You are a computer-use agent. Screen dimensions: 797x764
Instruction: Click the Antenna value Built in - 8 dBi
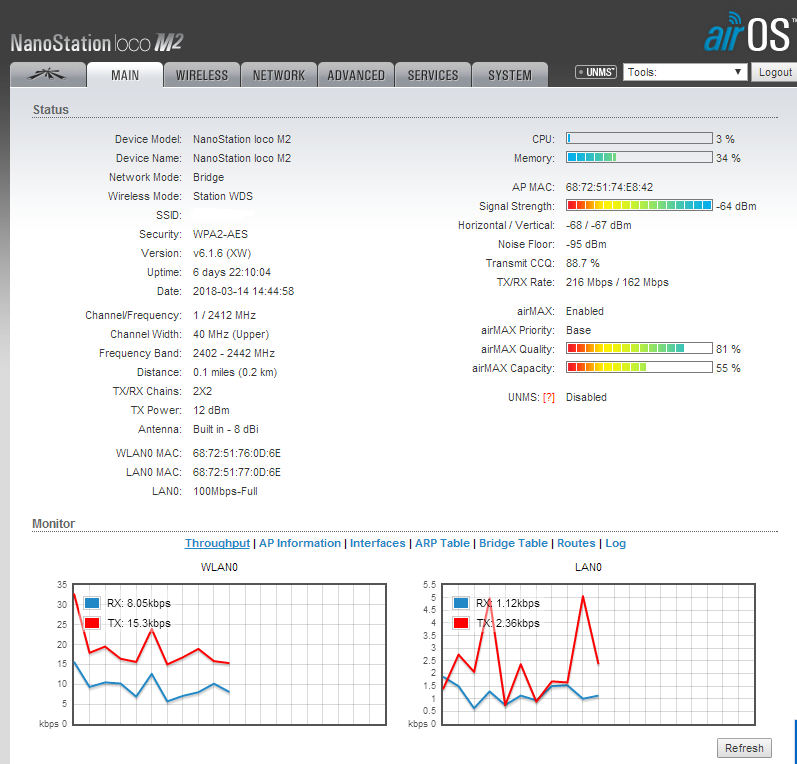coord(226,429)
